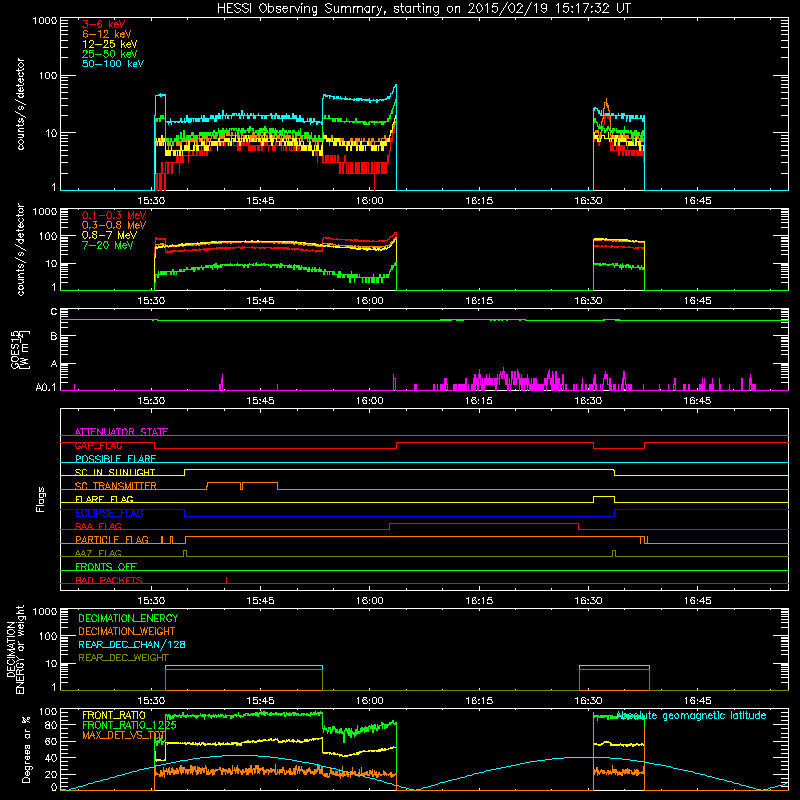Select the SC_IN_SUNLIGHT flag label

point(115,472)
